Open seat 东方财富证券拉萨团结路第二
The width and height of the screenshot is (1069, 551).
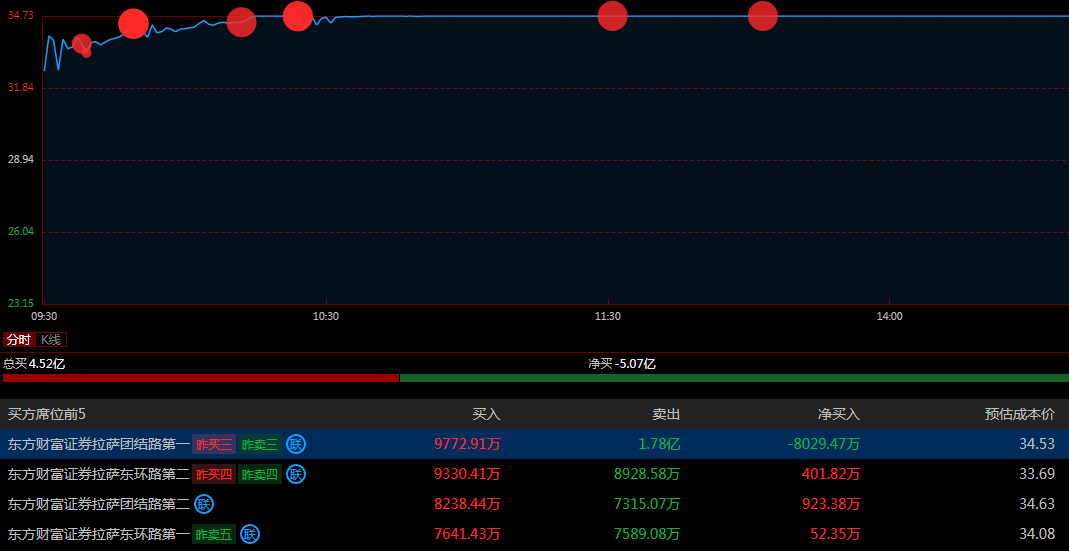click(98, 505)
